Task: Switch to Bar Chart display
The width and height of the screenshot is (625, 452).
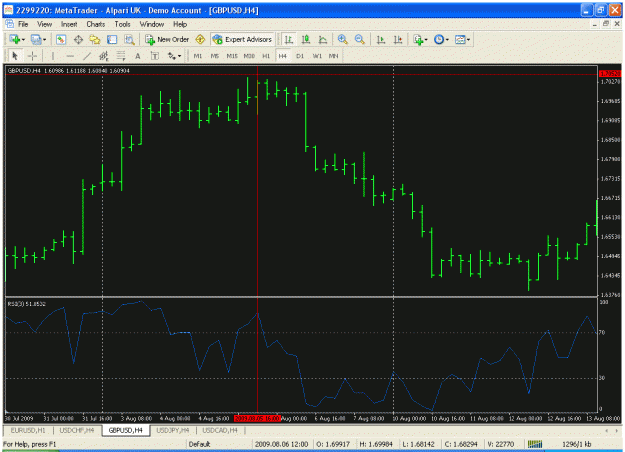Action: (x=289, y=39)
